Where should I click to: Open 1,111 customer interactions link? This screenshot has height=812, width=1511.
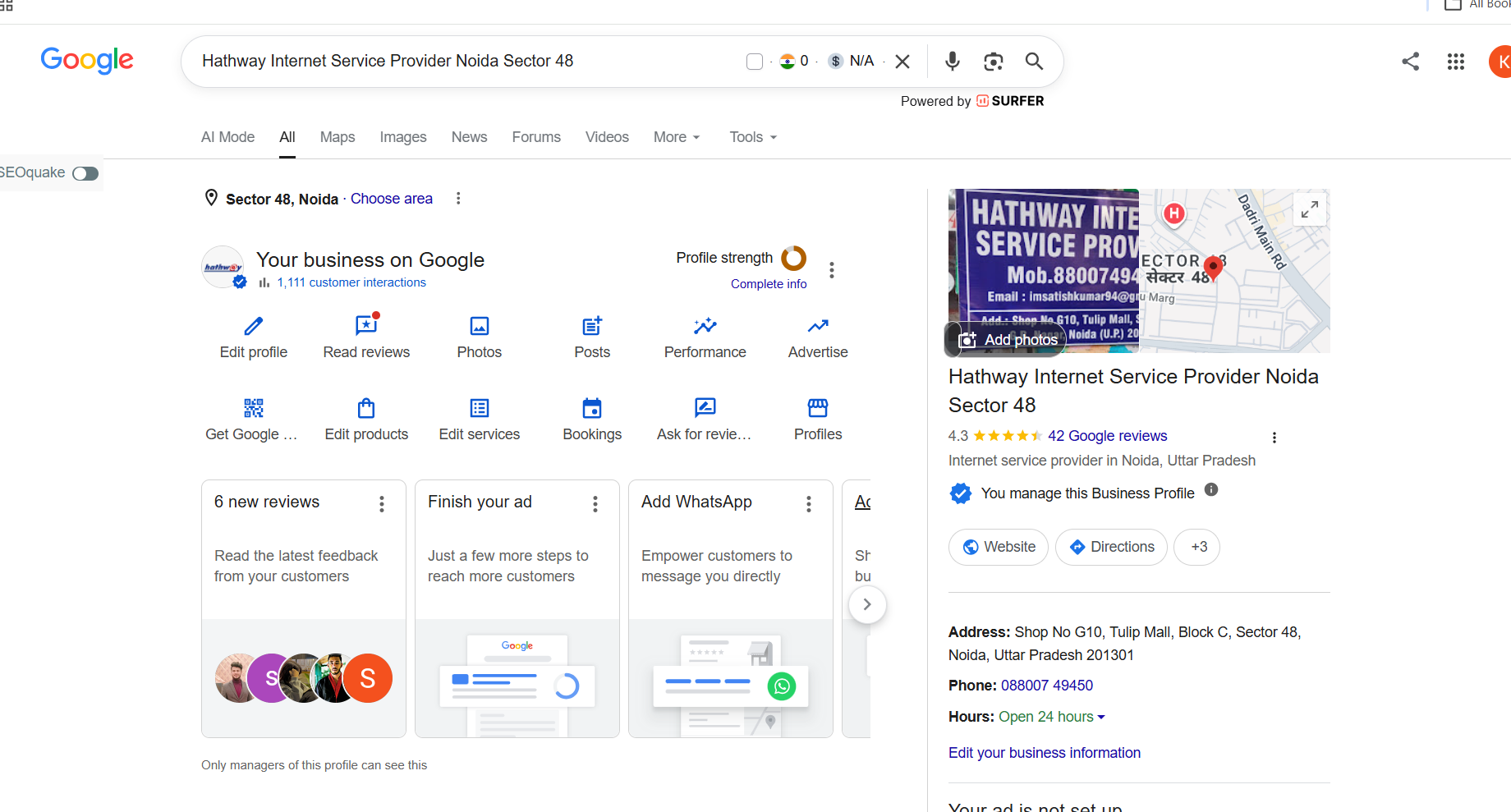[351, 282]
